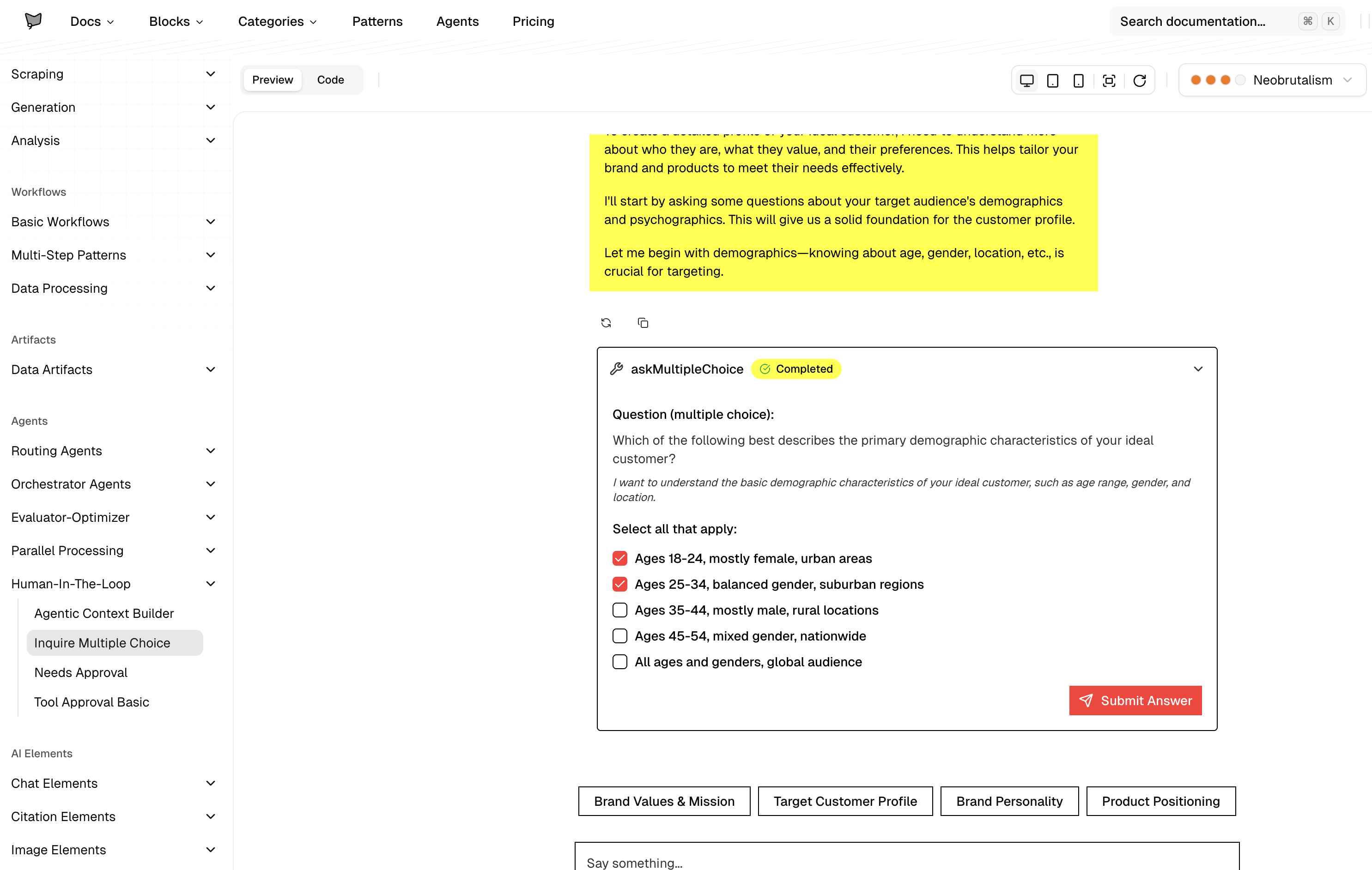This screenshot has width=1372, height=870.
Task: Copy the assistant message
Action: [643, 323]
